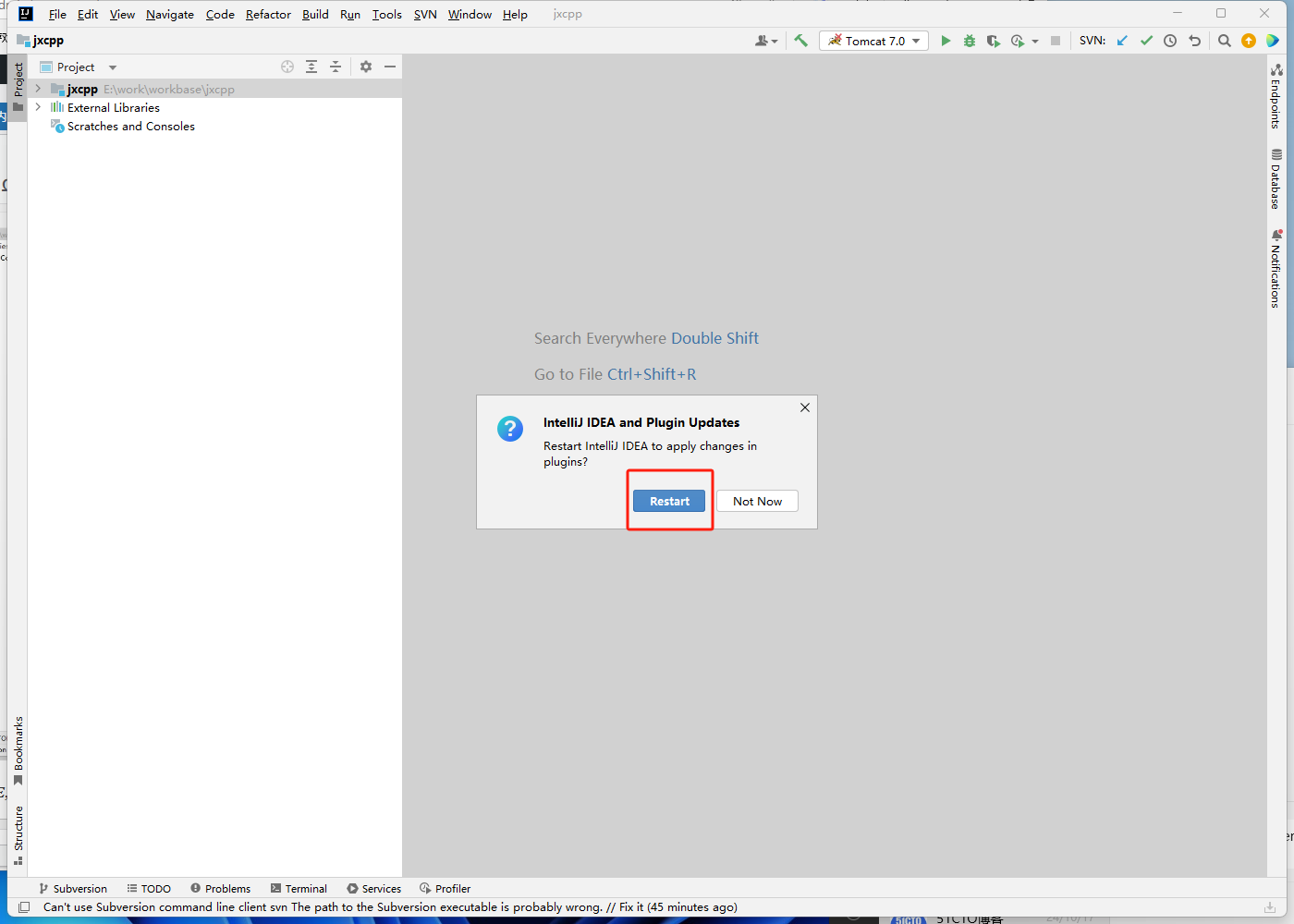Open the Profiler tool window tab
Image resolution: width=1294 pixels, height=924 pixels.
point(445,889)
